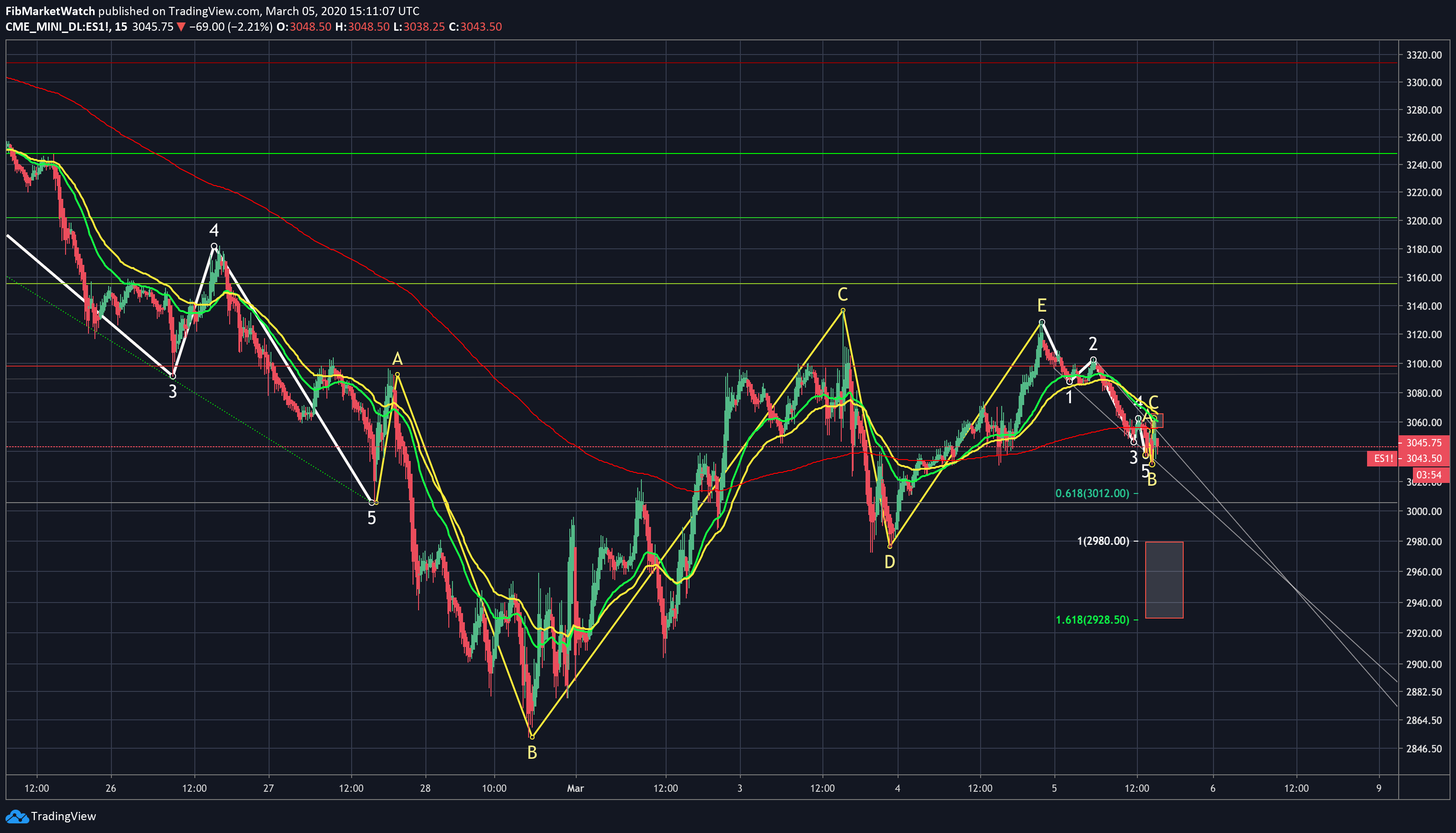Image resolution: width=1456 pixels, height=833 pixels.
Task: Click the date label 26 on time axis
Action: [111, 789]
